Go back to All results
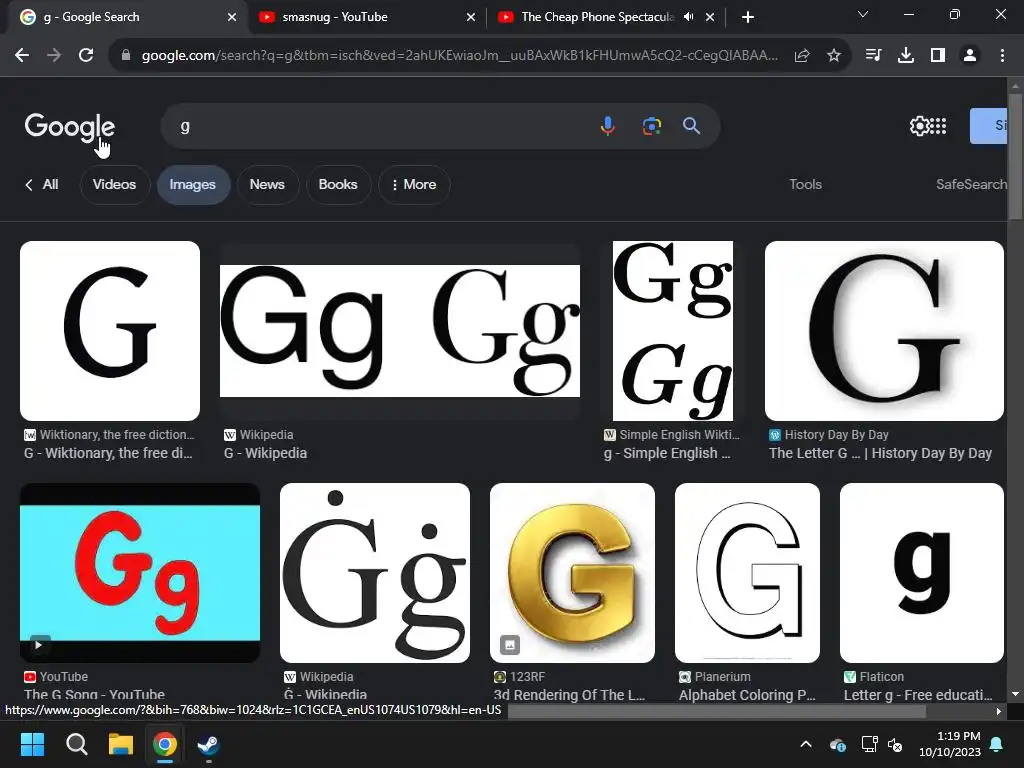The height and width of the screenshot is (768, 1024). pos(42,185)
